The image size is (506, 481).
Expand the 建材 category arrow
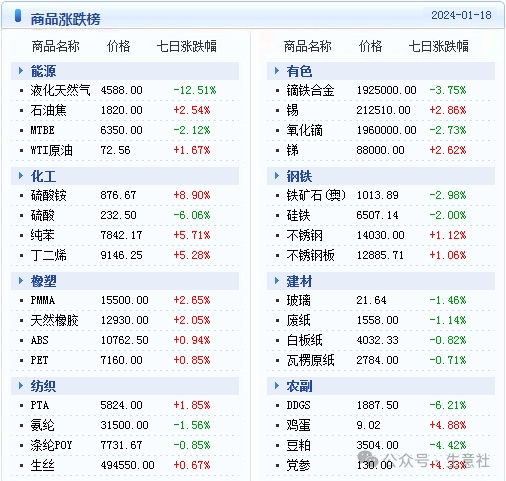277,281
